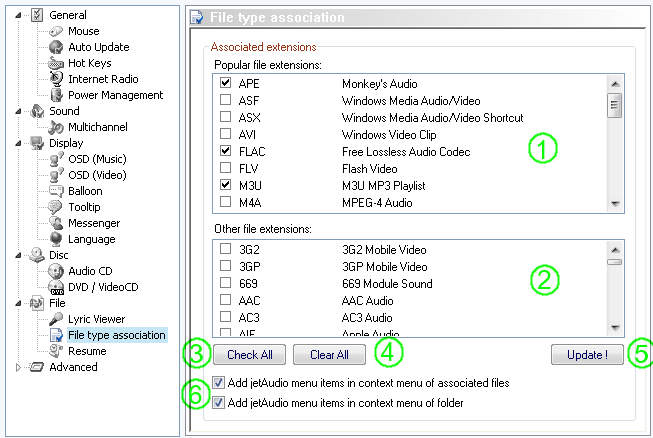Click the Messenger icon
The image size is (653, 438).
click(56, 223)
